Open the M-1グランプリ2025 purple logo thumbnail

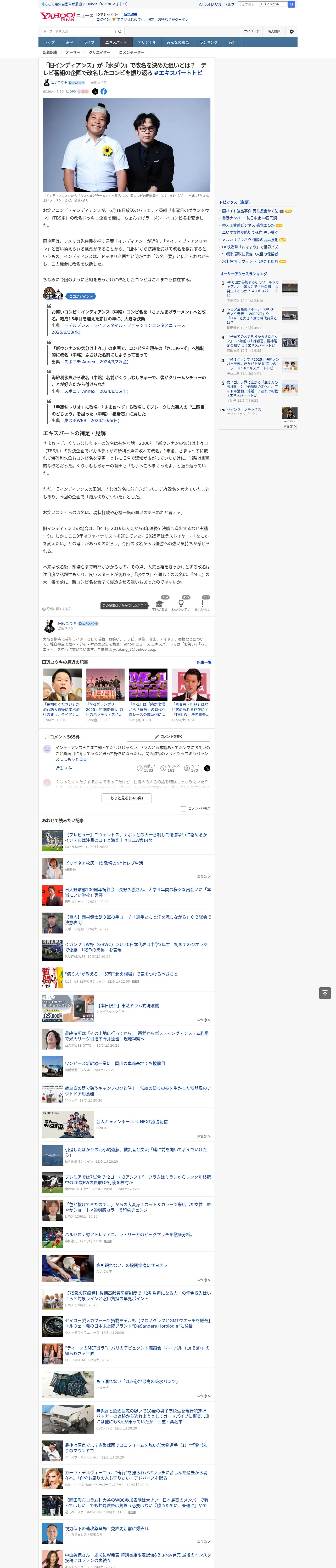coord(148,684)
